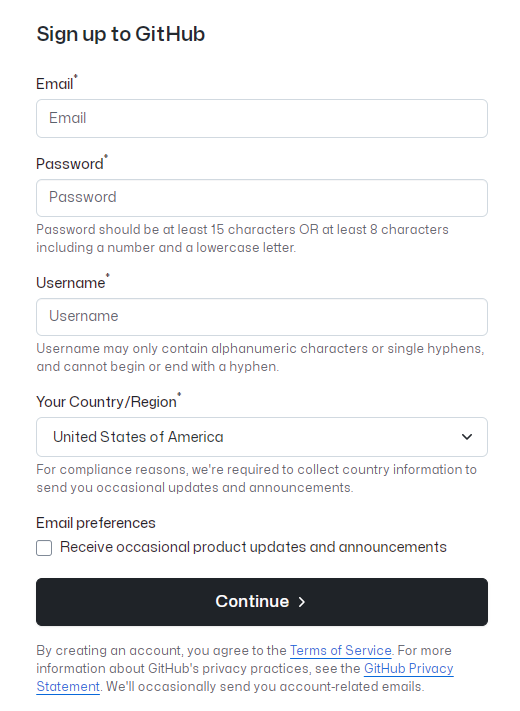
Task: Open the GitHub Privacy Statement link
Action: tap(245, 677)
